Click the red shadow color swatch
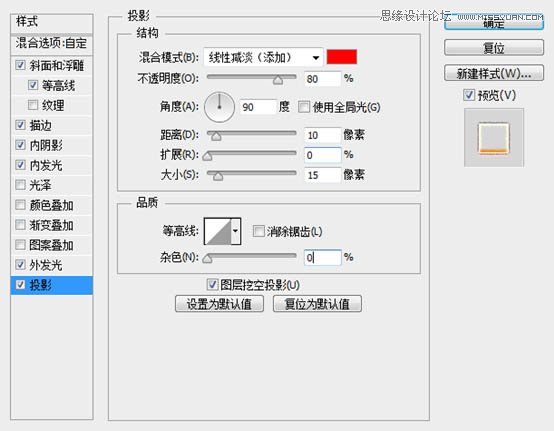554x431 pixels. [342, 57]
